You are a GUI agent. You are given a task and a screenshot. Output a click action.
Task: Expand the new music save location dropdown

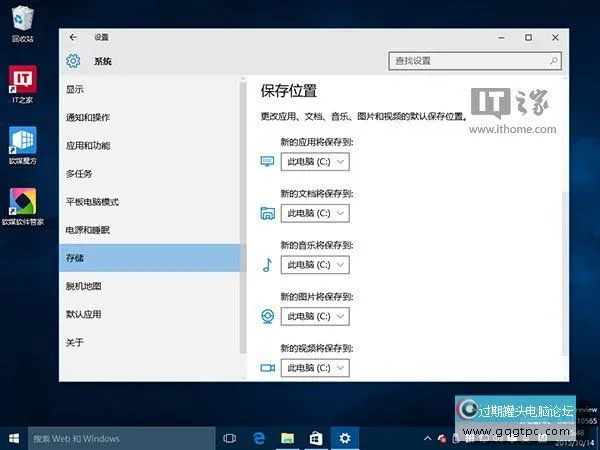[315, 265]
